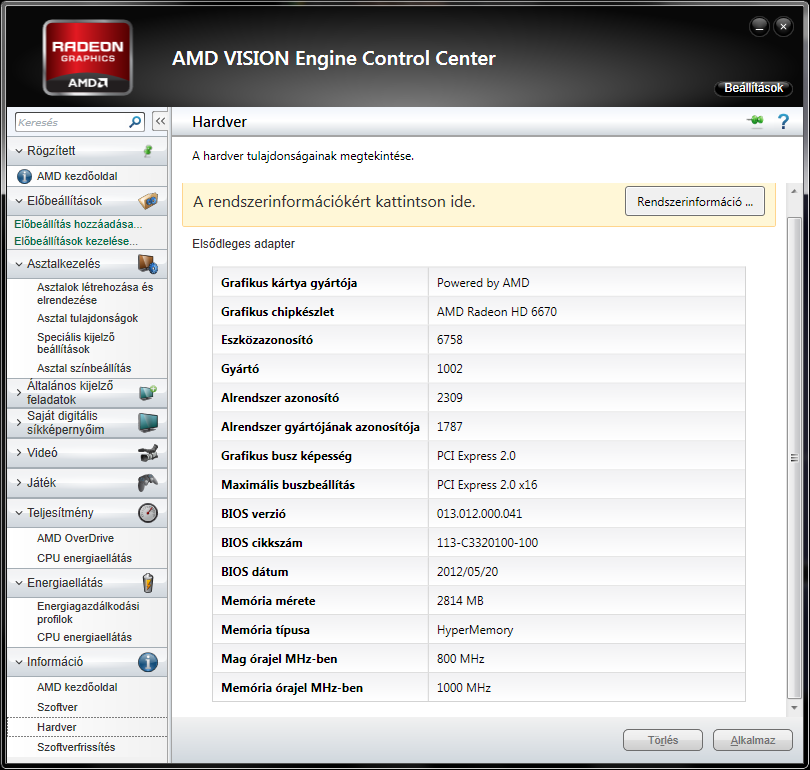The height and width of the screenshot is (770, 810).
Task: Click the scrollbar down arrow
Action: [794, 708]
